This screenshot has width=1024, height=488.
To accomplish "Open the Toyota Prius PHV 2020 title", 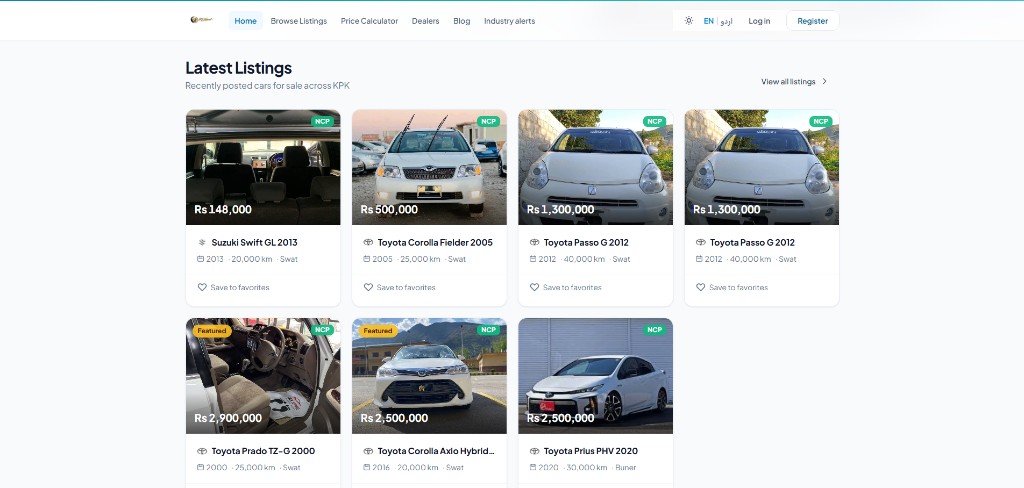I will coord(591,451).
